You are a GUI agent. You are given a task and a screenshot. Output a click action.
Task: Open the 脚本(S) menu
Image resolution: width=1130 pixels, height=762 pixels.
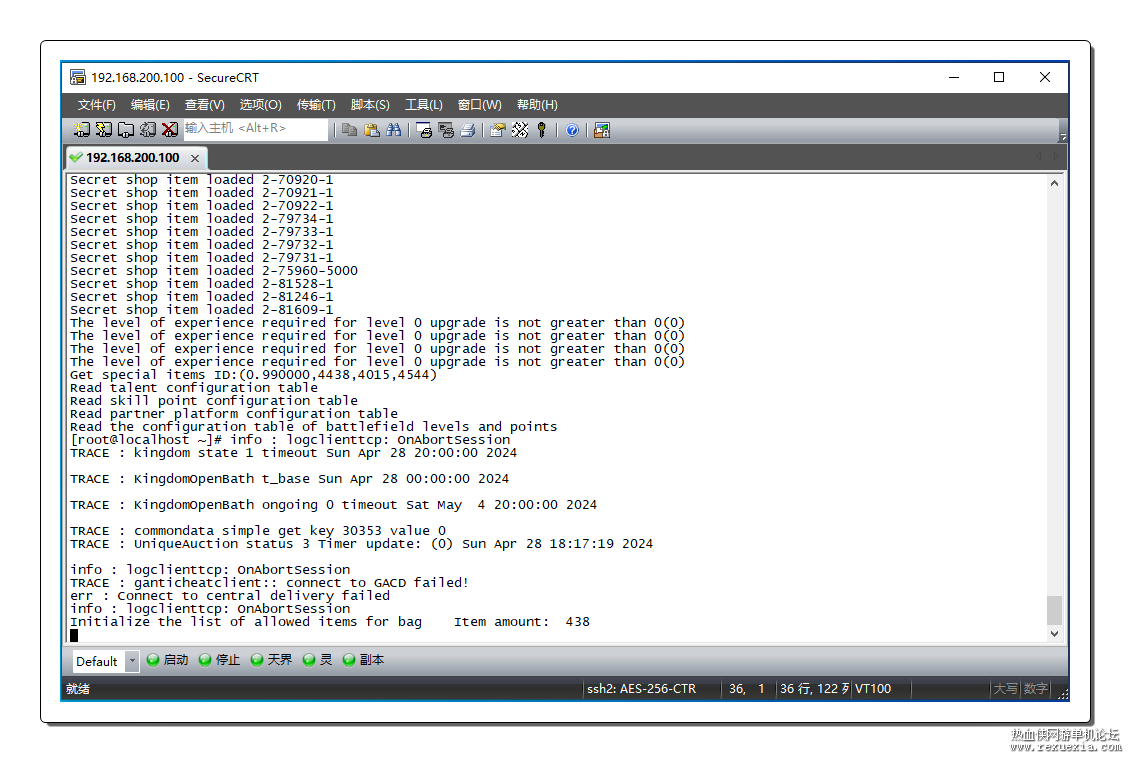coord(370,105)
